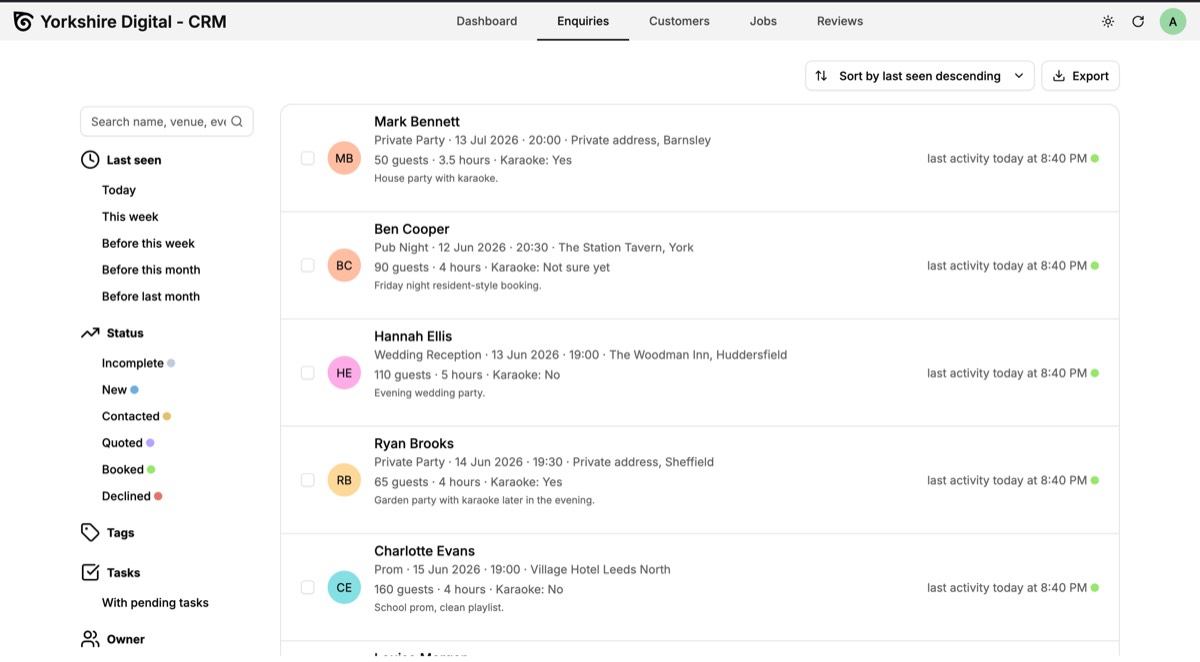The height and width of the screenshot is (662, 1200).
Task: Open the Jobs tab
Action: click(763, 21)
